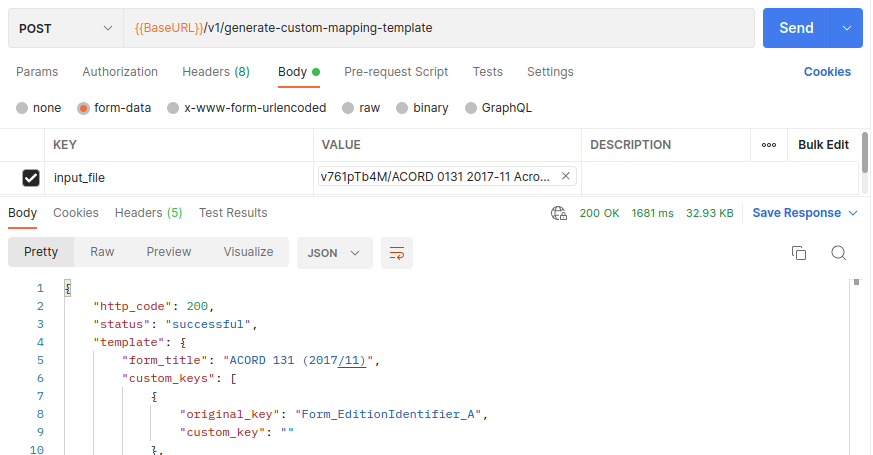Expand the Save Response chevron
The height and width of the screenshot is (455, 873).
(853, 213)
